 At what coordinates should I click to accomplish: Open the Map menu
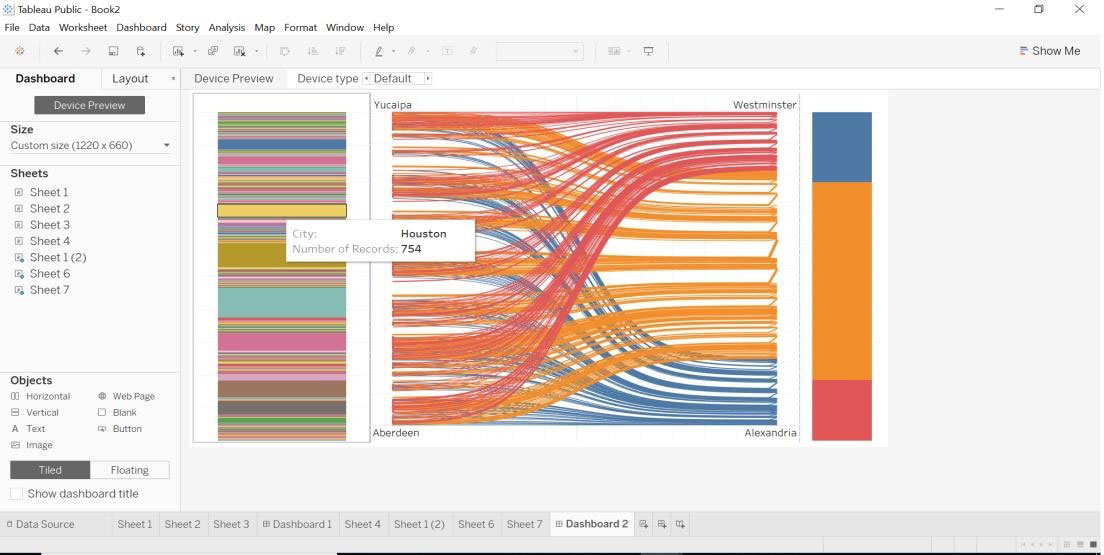(x=264, y=27)
